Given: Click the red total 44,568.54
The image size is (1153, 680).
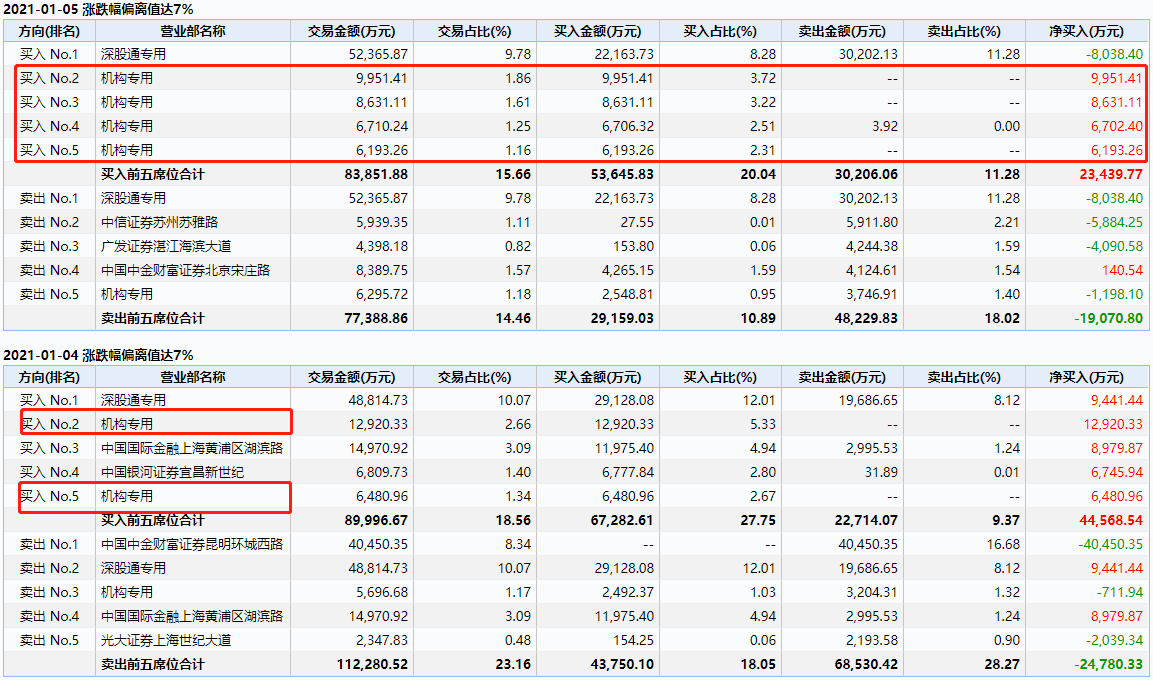Looking at the screenshot, I should coord(1111,520).
